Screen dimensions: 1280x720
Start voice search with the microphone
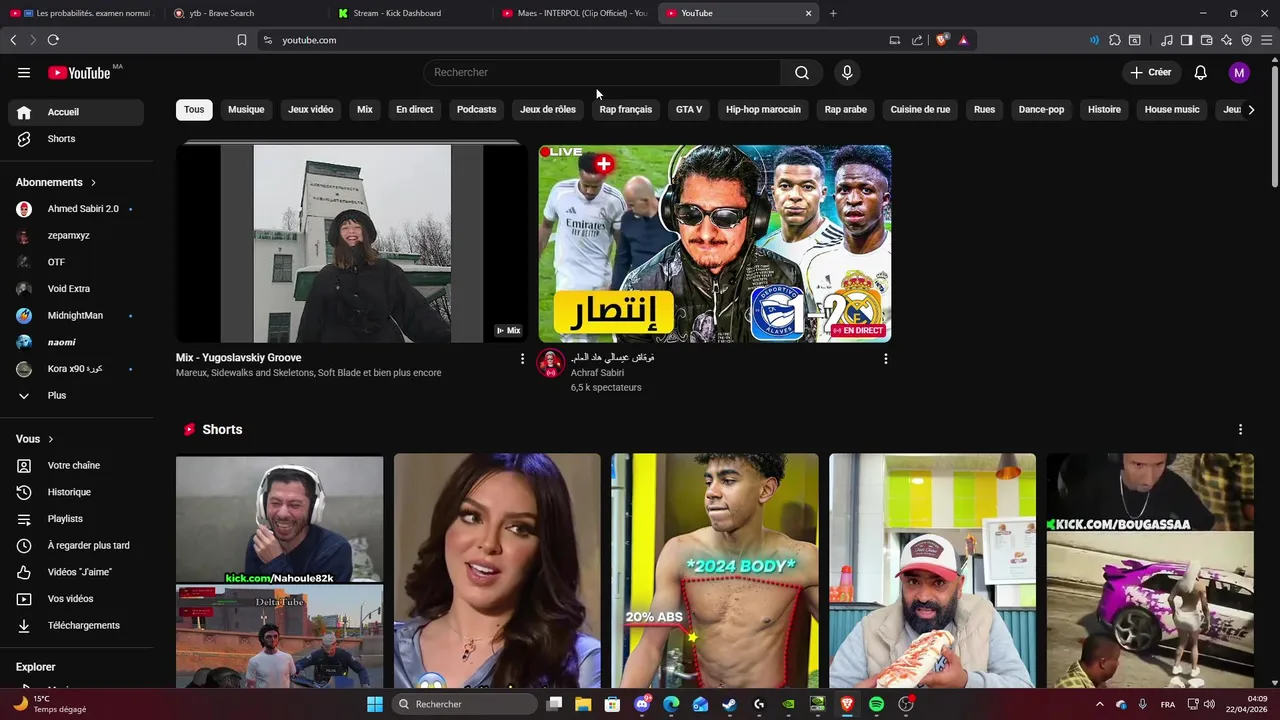(x=847, y=72)
